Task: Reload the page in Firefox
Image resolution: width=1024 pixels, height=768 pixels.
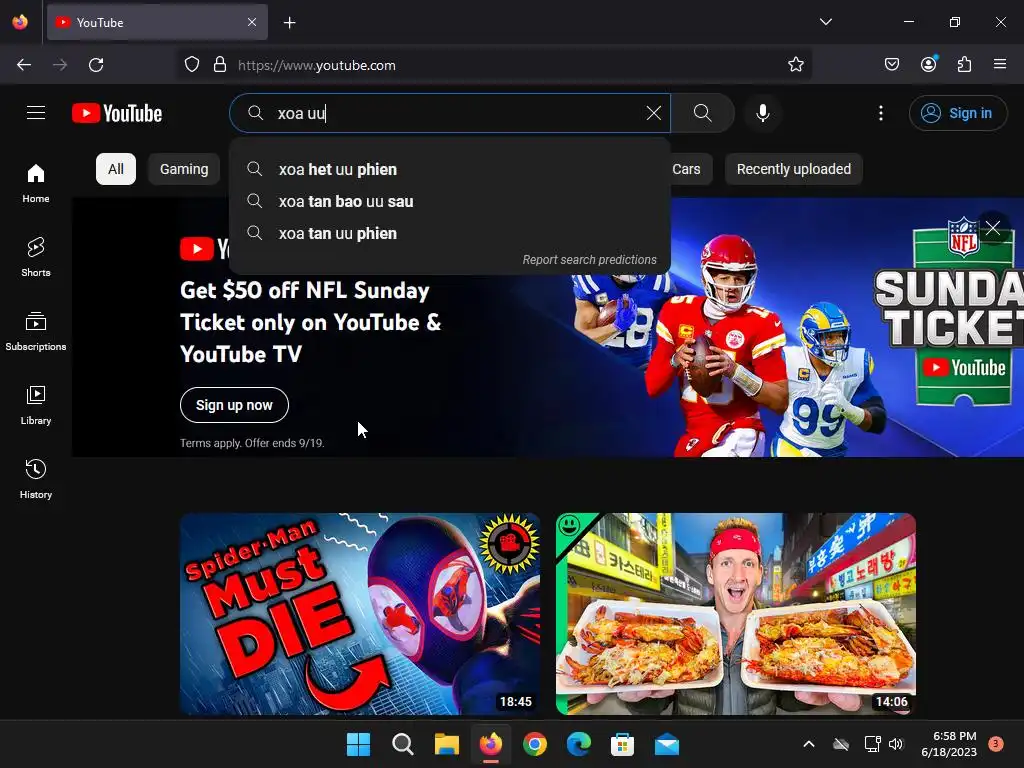Action: (96, 65)
